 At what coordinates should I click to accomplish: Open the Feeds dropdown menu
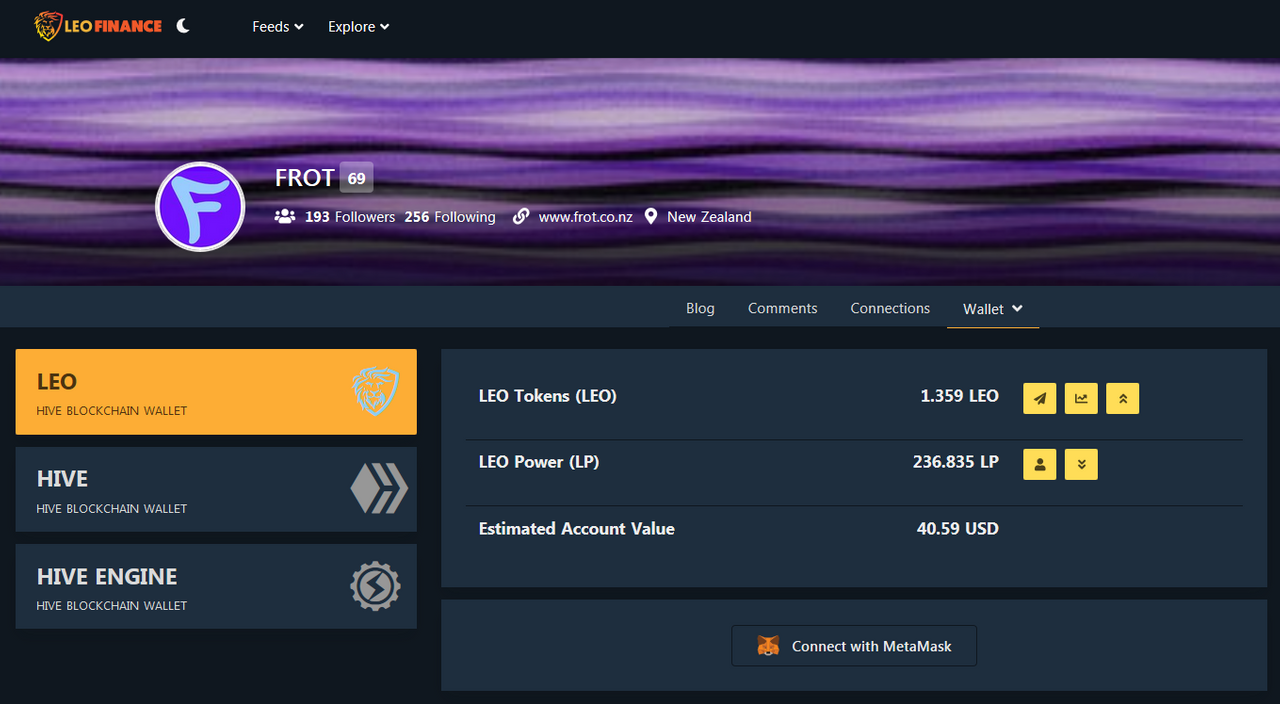[278, 27]
